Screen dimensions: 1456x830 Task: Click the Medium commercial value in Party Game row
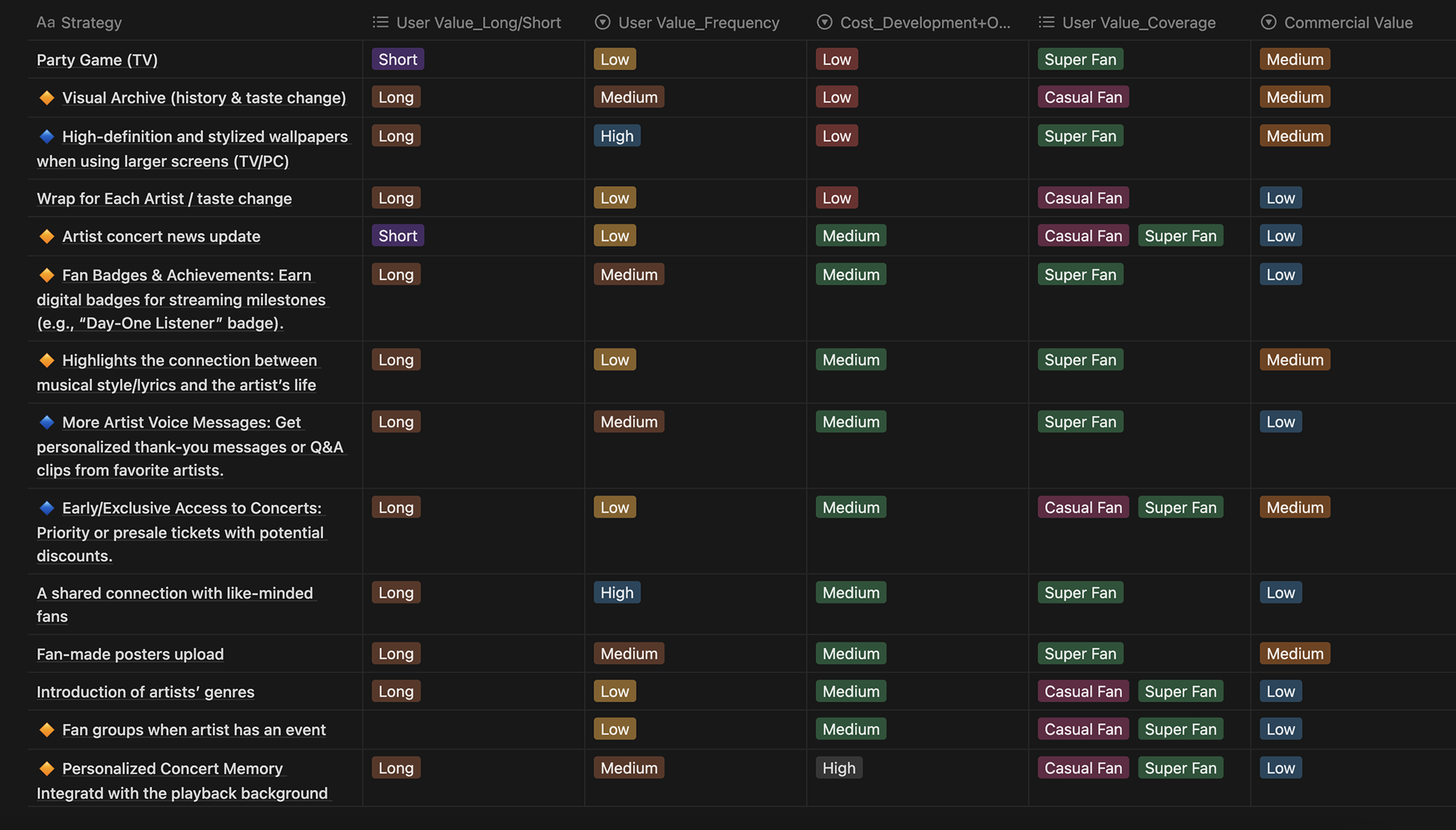click(x=1295, y=59)
